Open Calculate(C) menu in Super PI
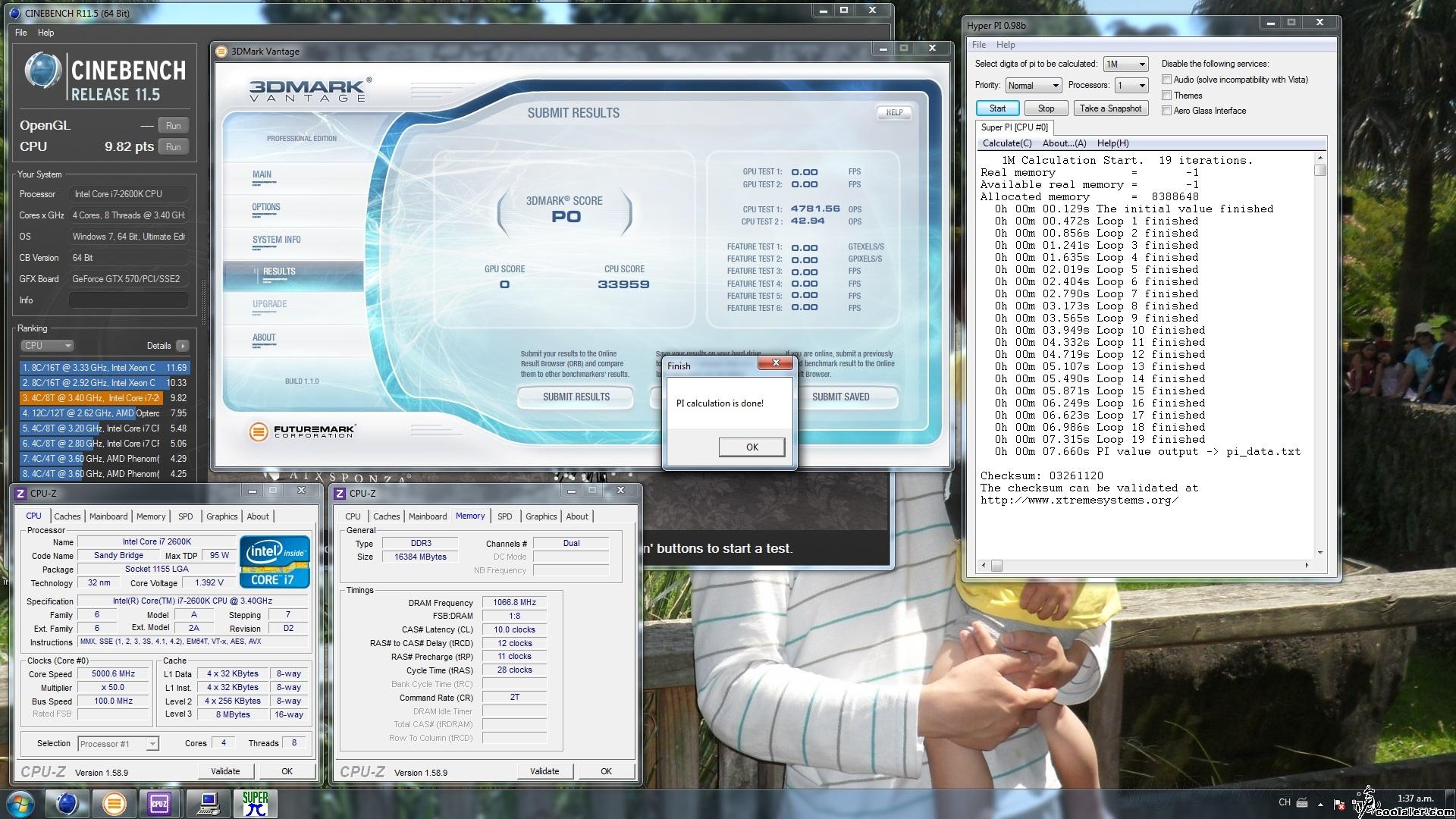The height and width of the screenshot is (819, 1456). (x=1006, y=143)
